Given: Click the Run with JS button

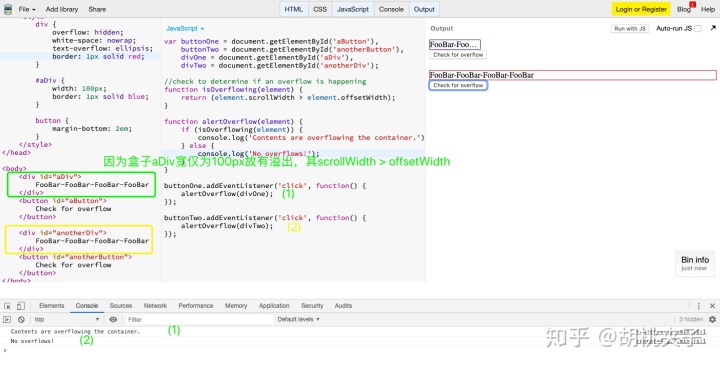Looking at the screenshot, I should pyautogui.click(x=630, y=28).
